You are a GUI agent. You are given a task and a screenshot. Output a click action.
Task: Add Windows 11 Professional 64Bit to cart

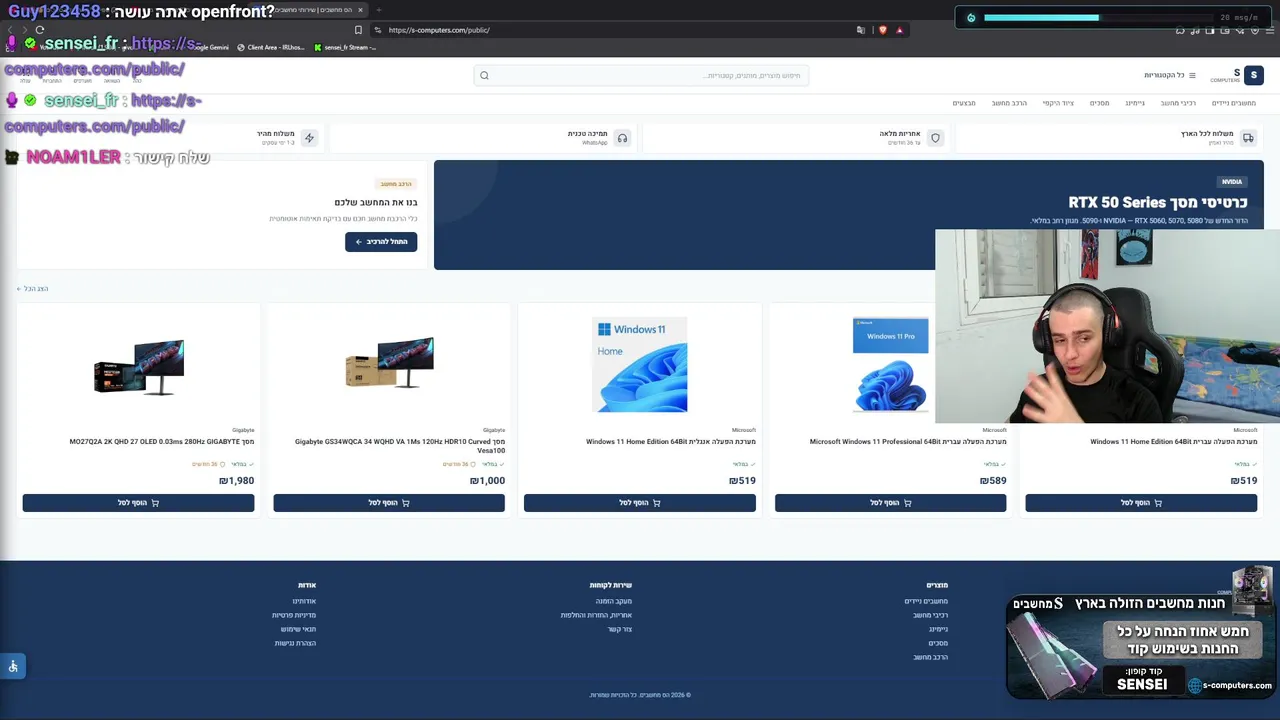coord(890,503)
